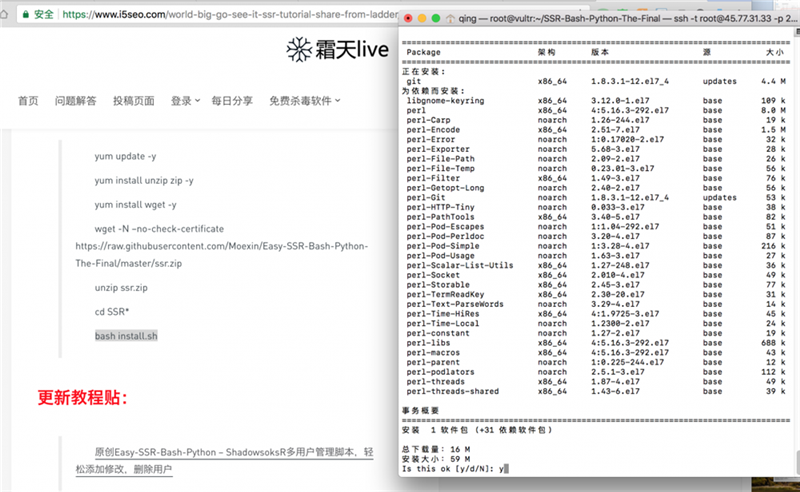Click the 'unzip ssr.zip' command text
The image size is (800, 492).
click(x=121, y=287)
